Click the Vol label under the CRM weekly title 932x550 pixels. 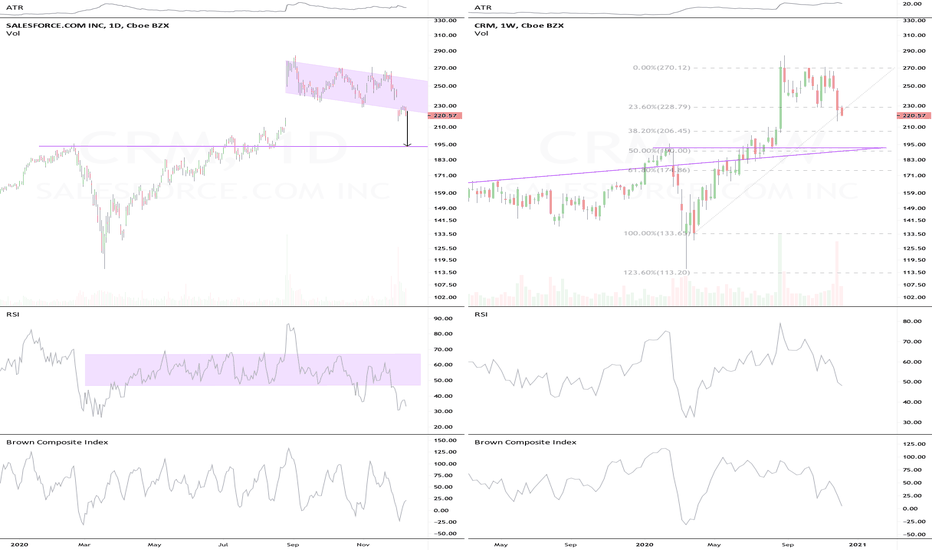(481, 33)
